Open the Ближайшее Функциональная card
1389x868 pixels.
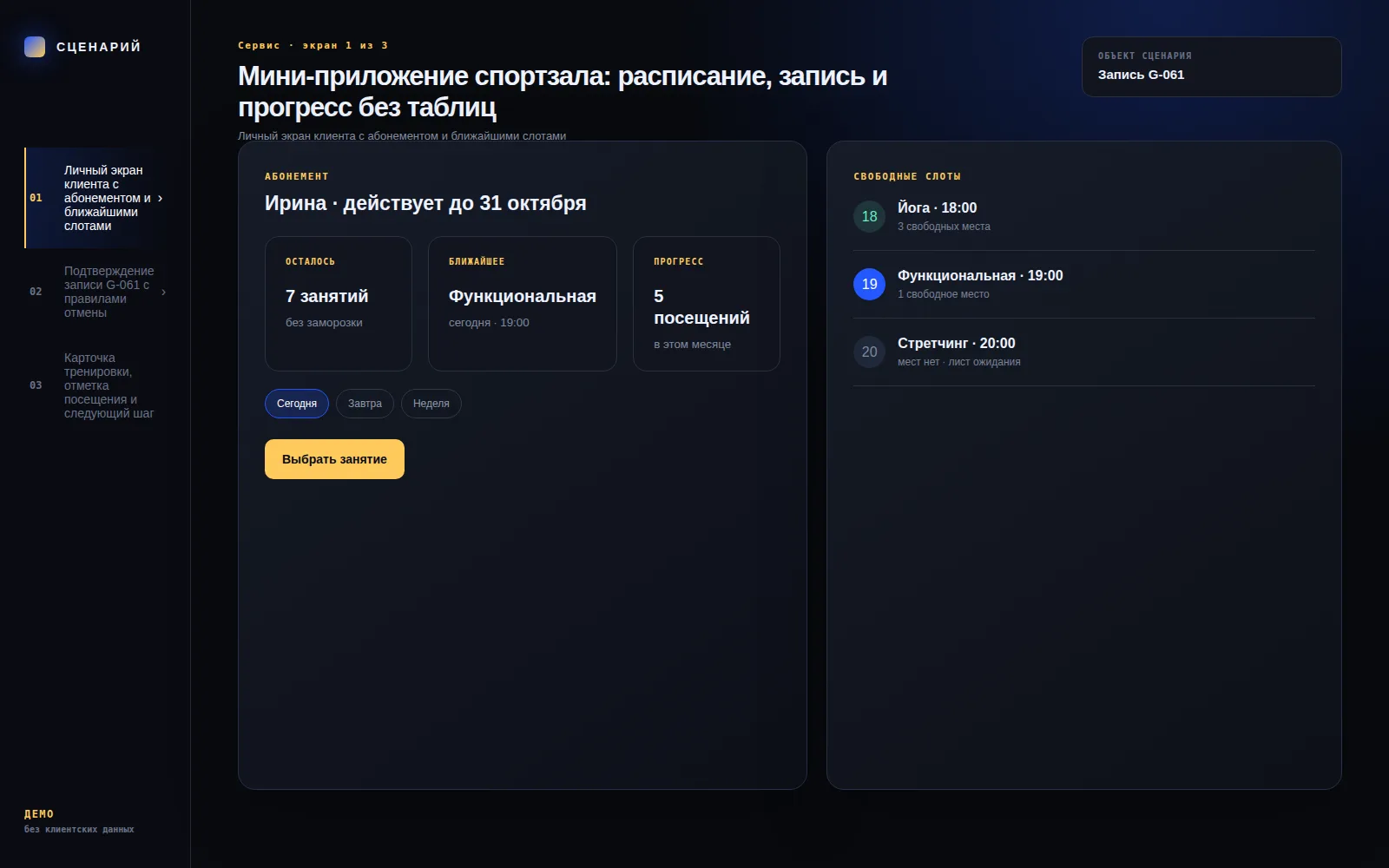pos(523,304)
